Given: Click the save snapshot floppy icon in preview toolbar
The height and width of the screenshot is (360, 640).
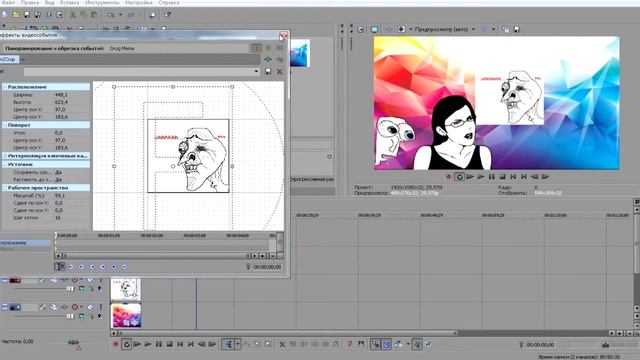Looking at the screenshot, I should (x=516, y=29).
